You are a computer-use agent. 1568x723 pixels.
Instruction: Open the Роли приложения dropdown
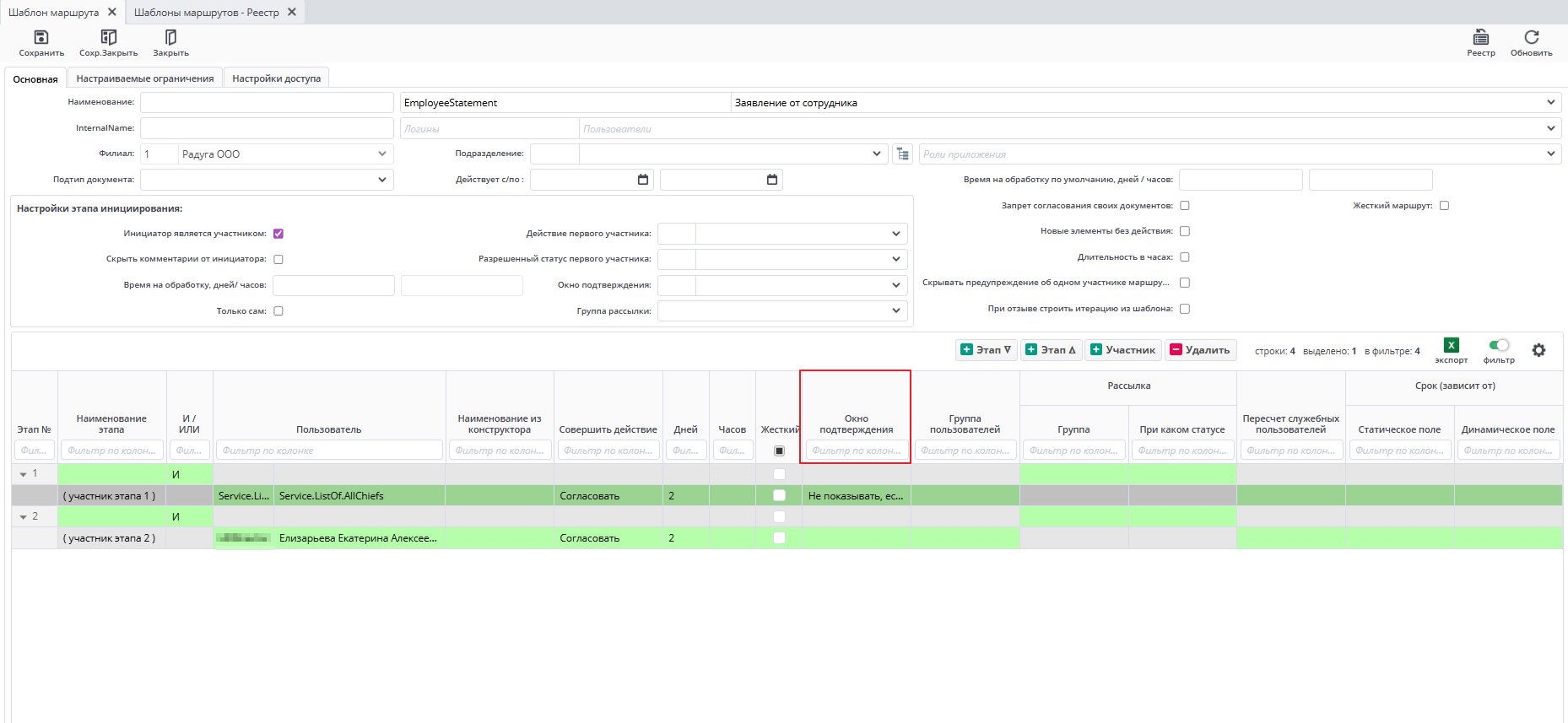(x=1551, y=154)
